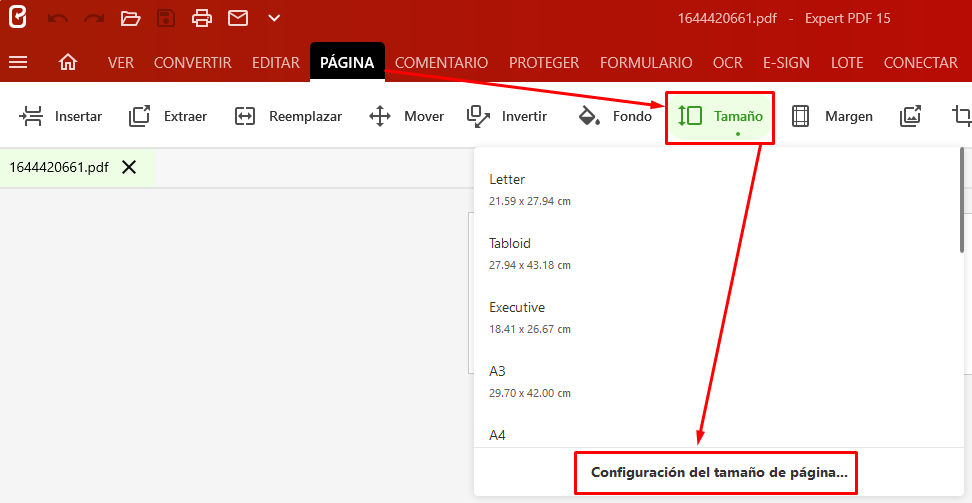Choose Tabloid page size

tap(716, 253)
